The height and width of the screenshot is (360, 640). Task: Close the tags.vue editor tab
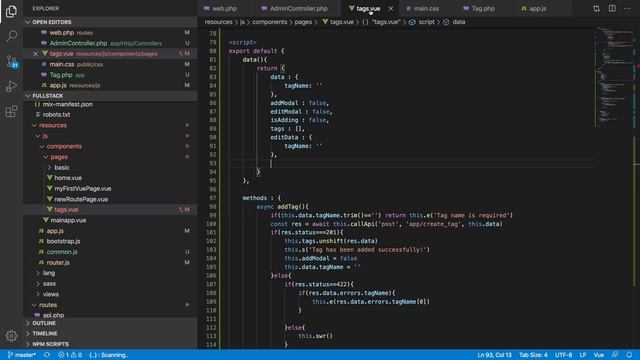pos(391,8)
